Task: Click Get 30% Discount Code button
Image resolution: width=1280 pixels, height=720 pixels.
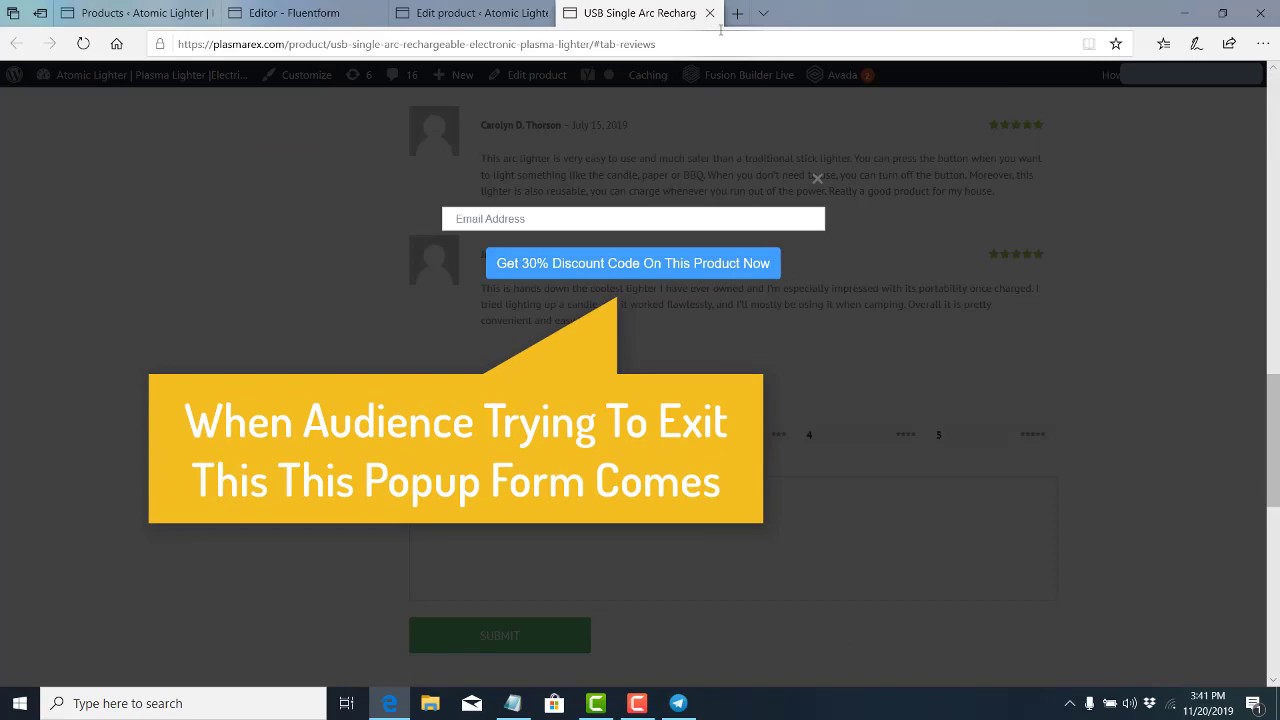Action: 633,263
